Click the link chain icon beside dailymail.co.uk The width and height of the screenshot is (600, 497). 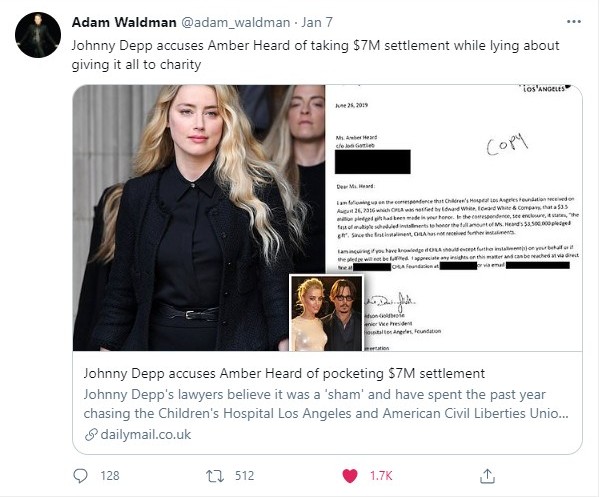(91, 435)
